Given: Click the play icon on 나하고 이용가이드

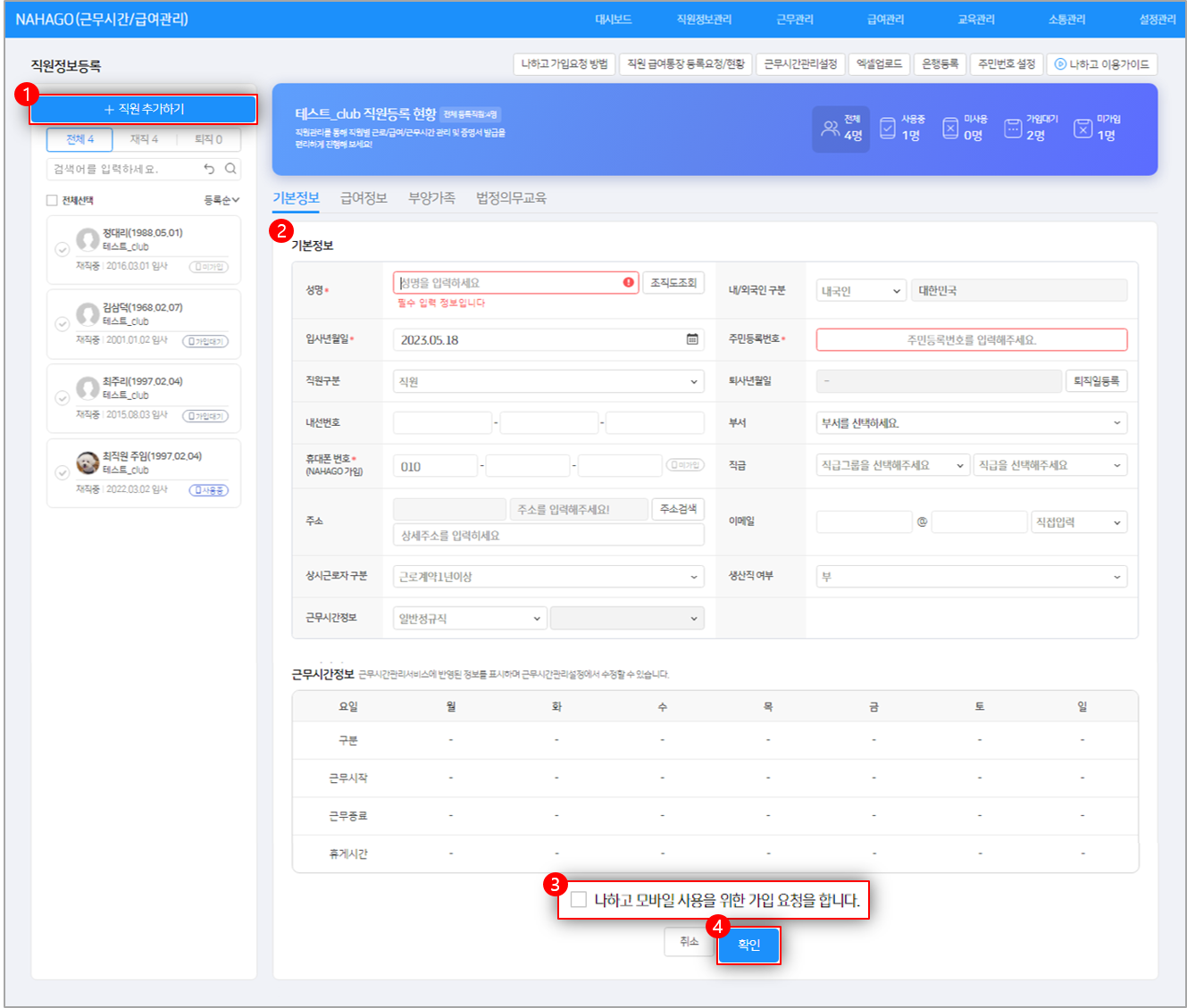Looking at the screenshot, I should point(1060,64).
